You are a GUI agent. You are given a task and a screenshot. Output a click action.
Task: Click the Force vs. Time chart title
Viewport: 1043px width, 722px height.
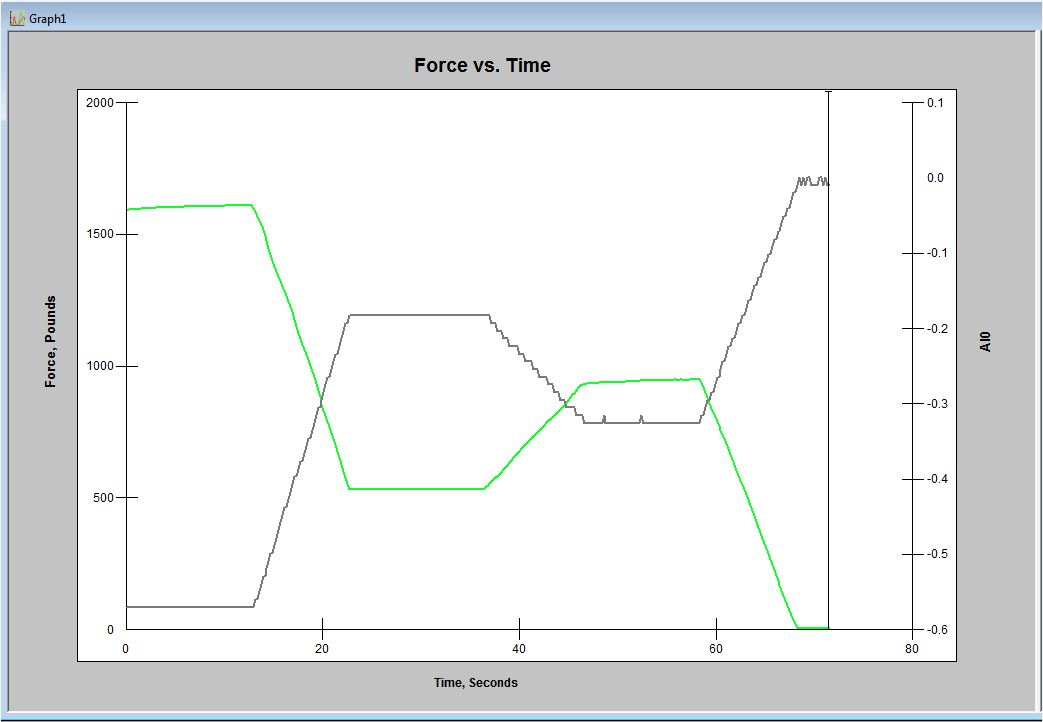481,65
